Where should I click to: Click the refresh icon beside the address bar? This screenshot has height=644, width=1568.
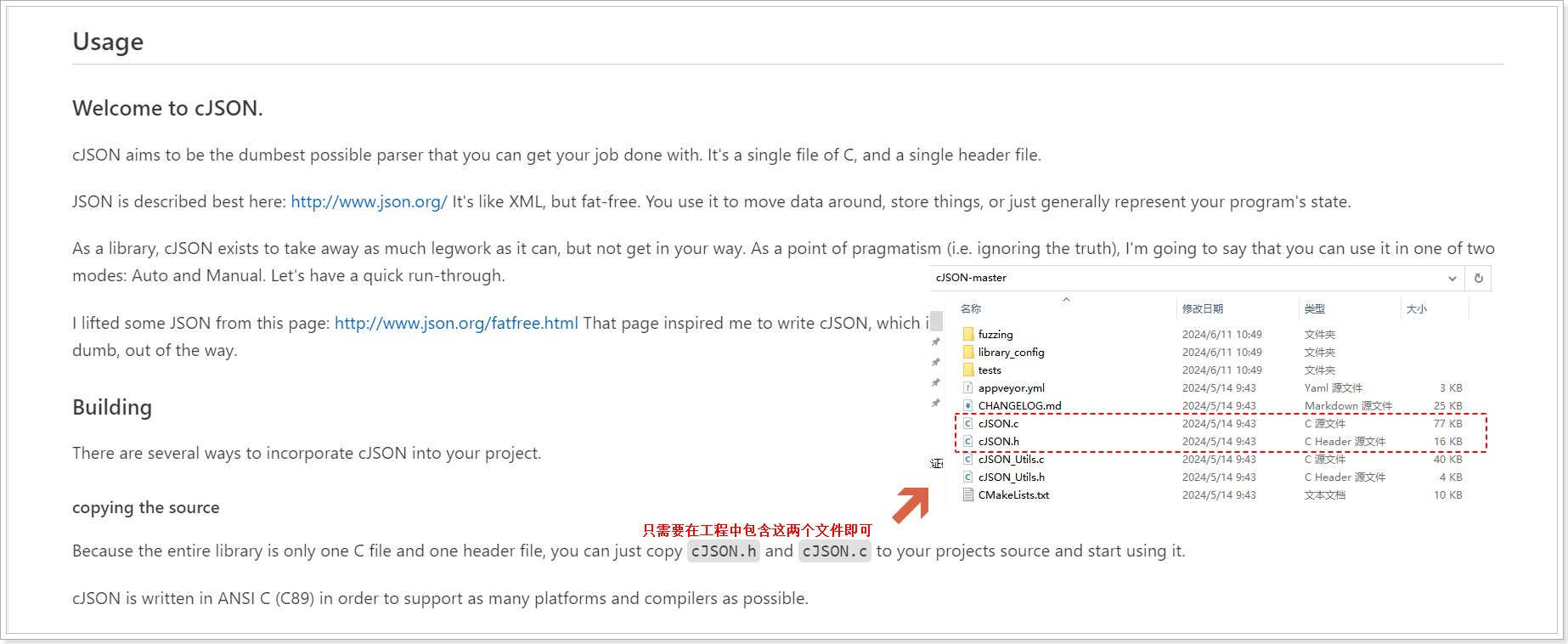point(1478,278)
